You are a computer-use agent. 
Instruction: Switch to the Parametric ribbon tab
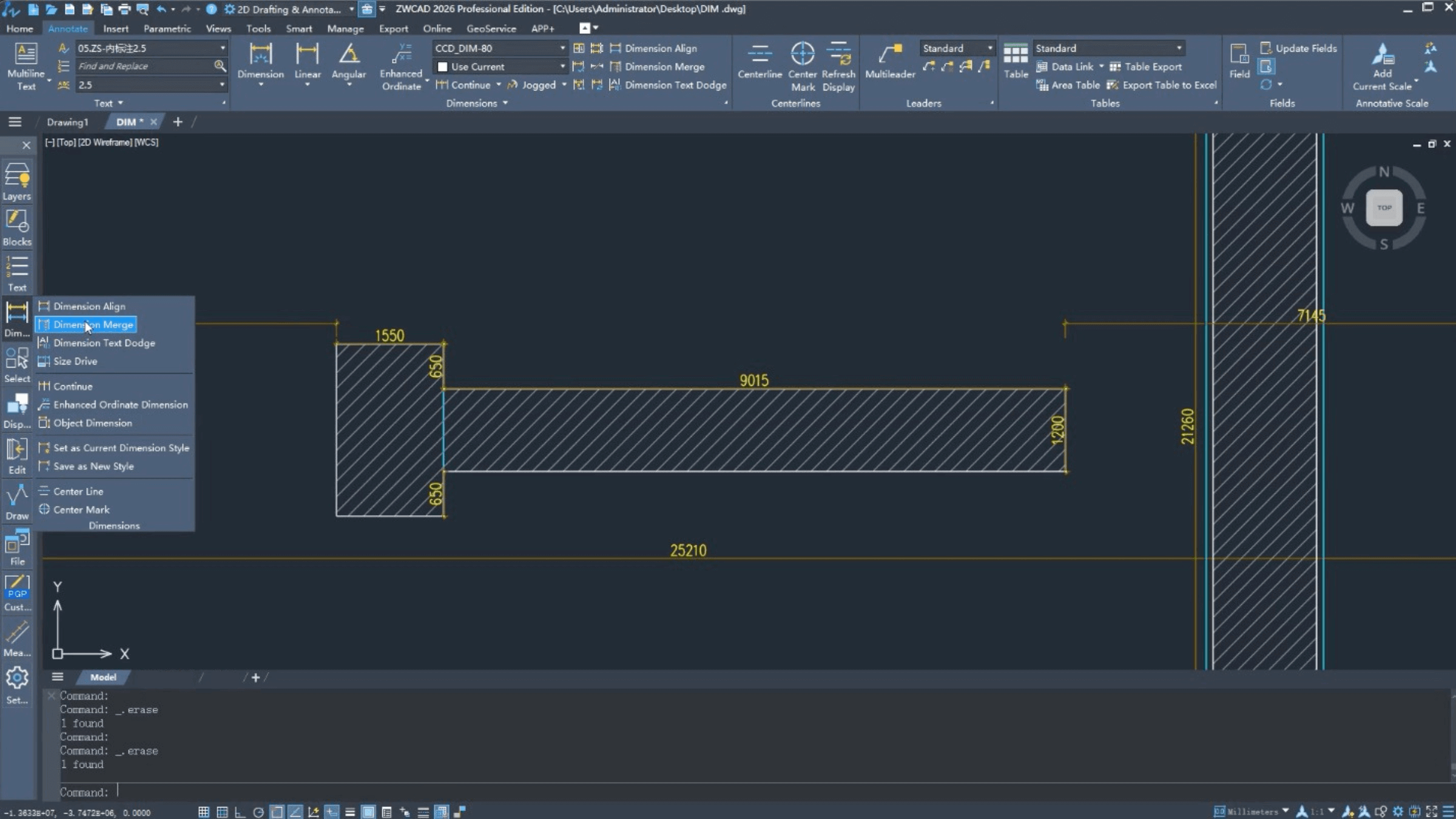click(x=167, y=29)
